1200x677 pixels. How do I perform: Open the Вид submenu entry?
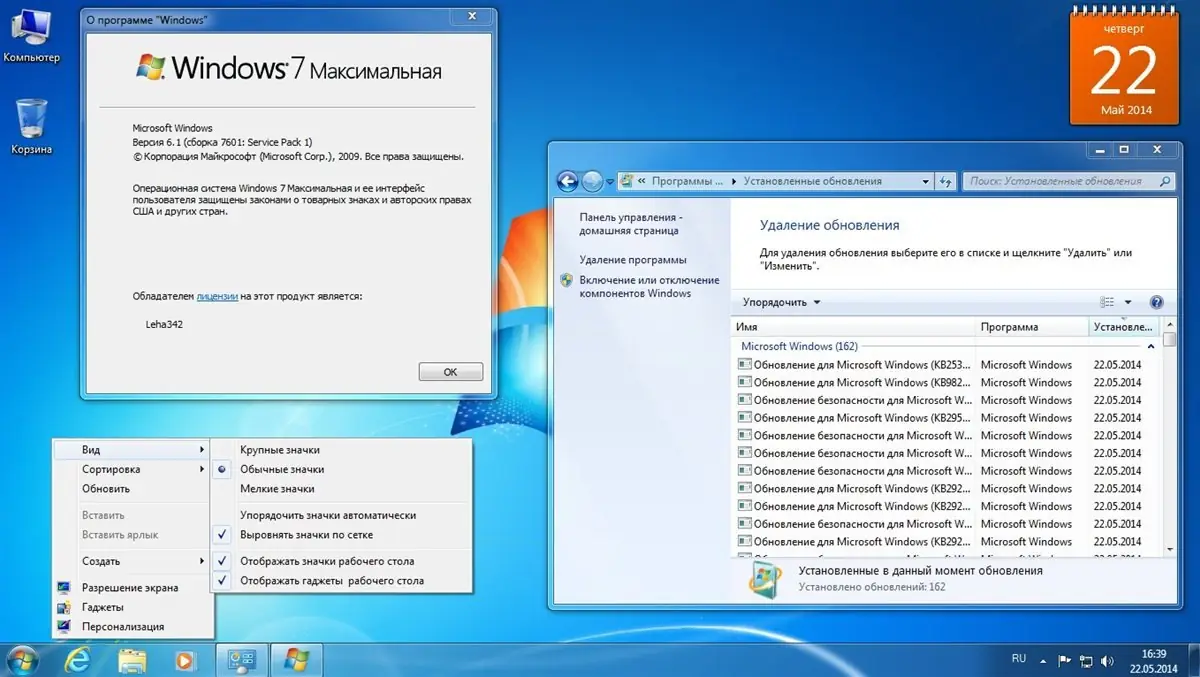tap(132, 450)
